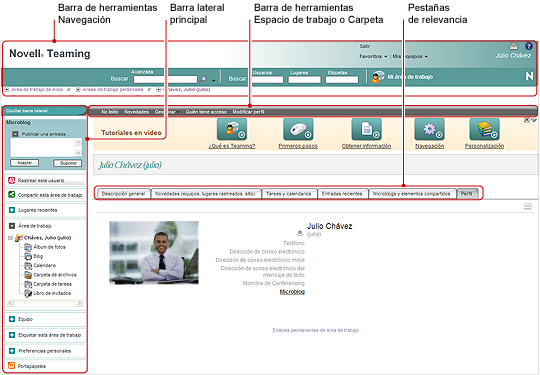The image size is (540, 375).
Task: Click Julio Chávez profile photo
Action: click(x=154, y=252)
